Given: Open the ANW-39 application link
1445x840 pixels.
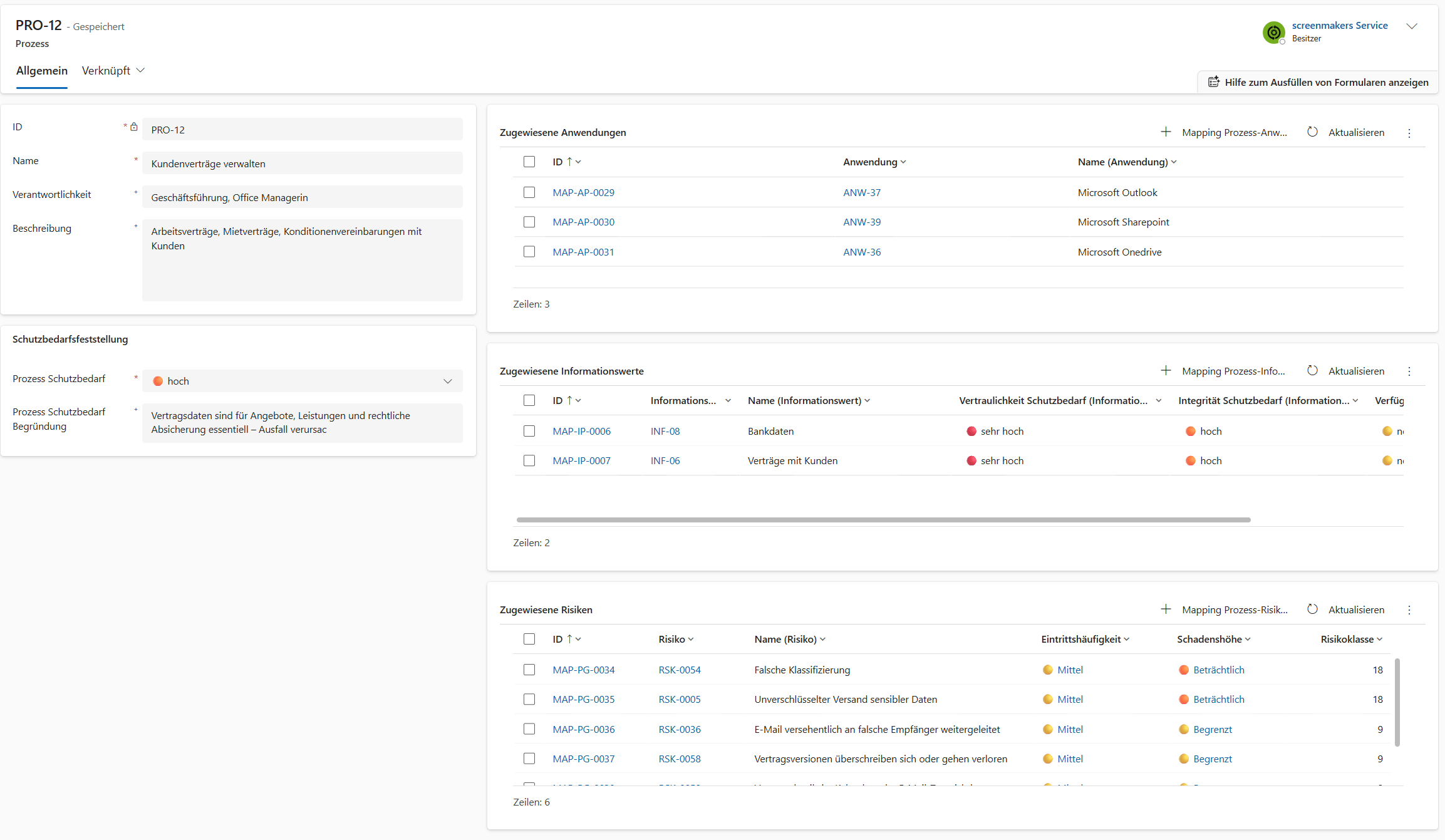Looking at the screenshot, I should (x=861, y=222).
